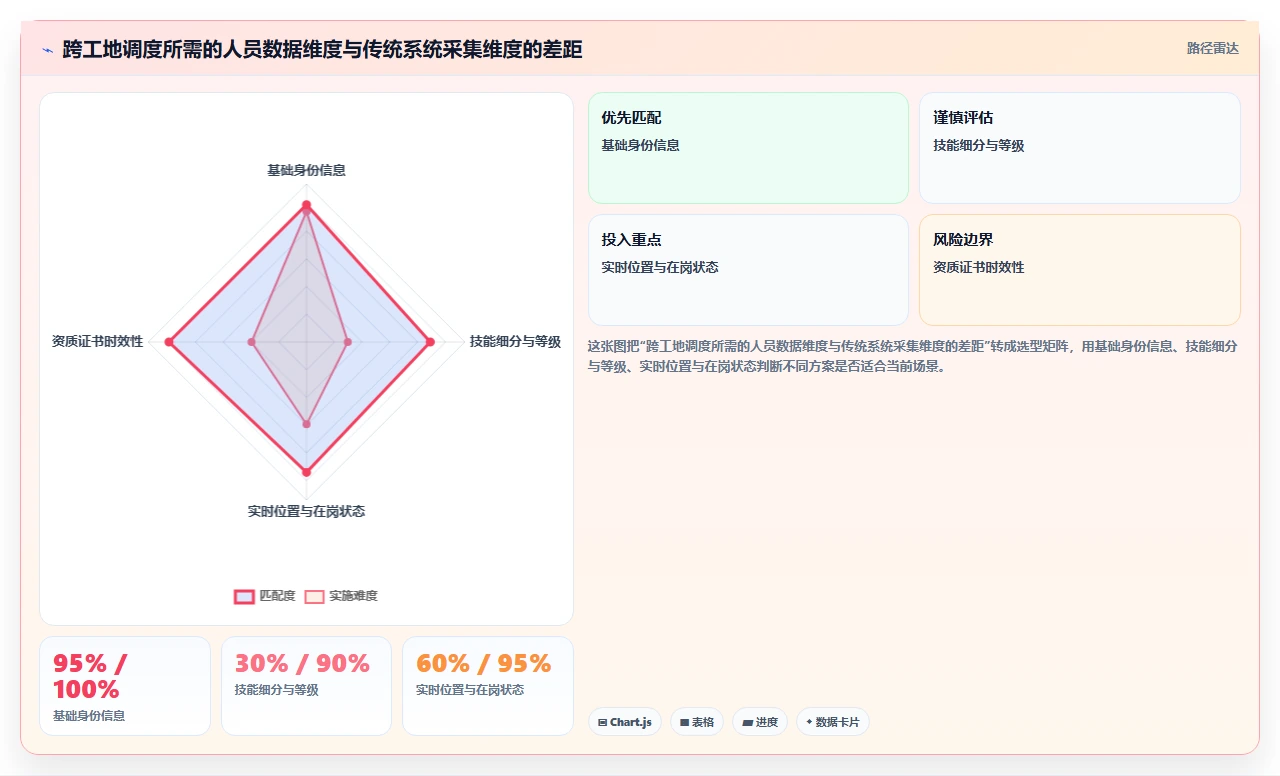Click the 路径雷达 label in header
This screenshot has width=1280, height=776.
point(1212,48)
